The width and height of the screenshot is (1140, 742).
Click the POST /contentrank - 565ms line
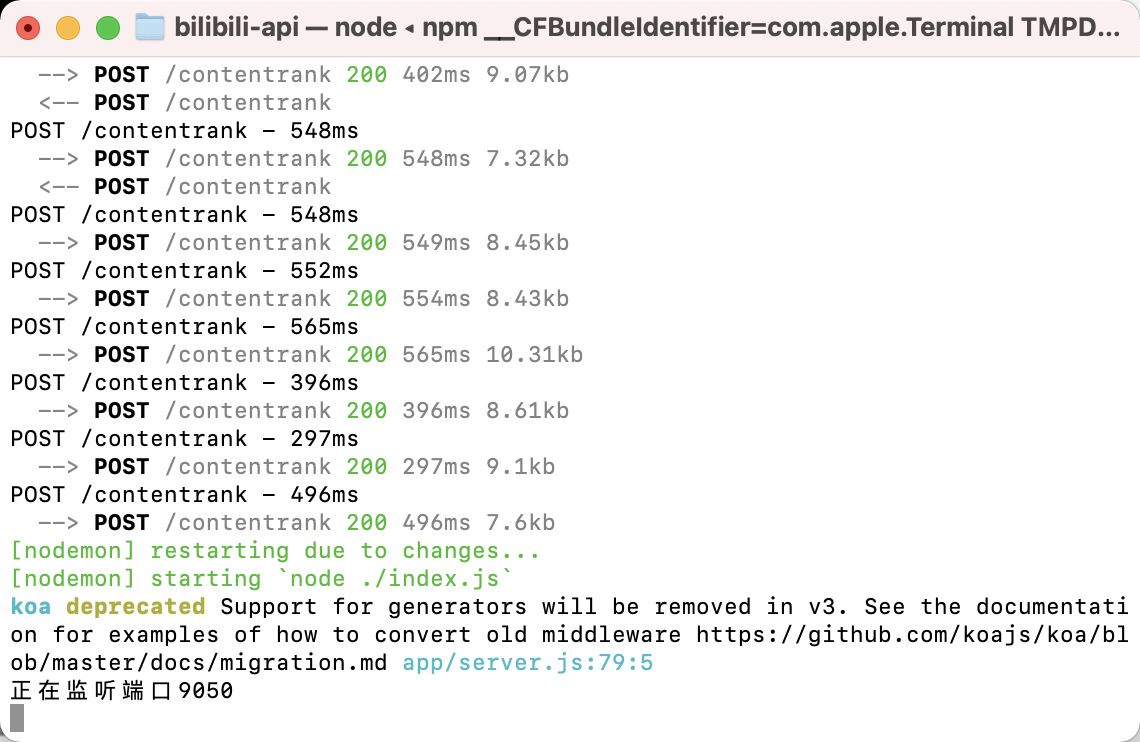click(184, 326)
